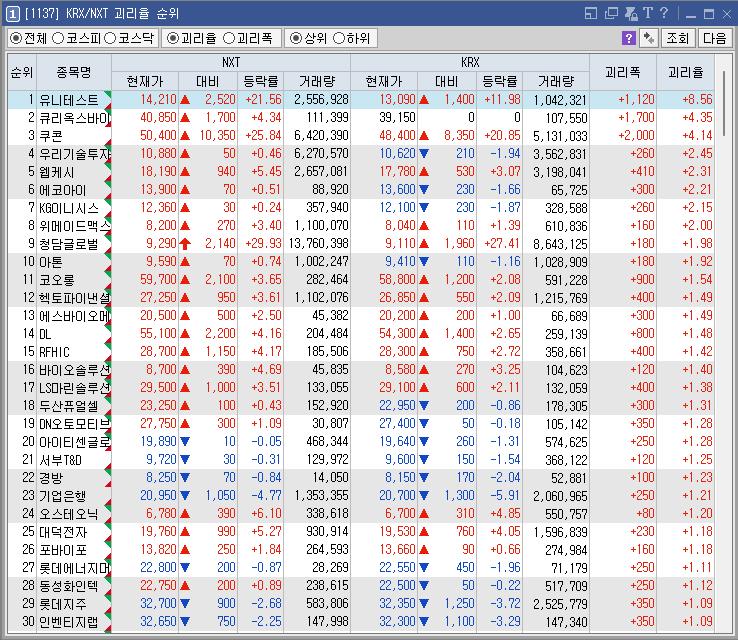This screenshot has height=640, width=738.
Task: Click the 포바이포 stock name
Action: tap(63, 550)
